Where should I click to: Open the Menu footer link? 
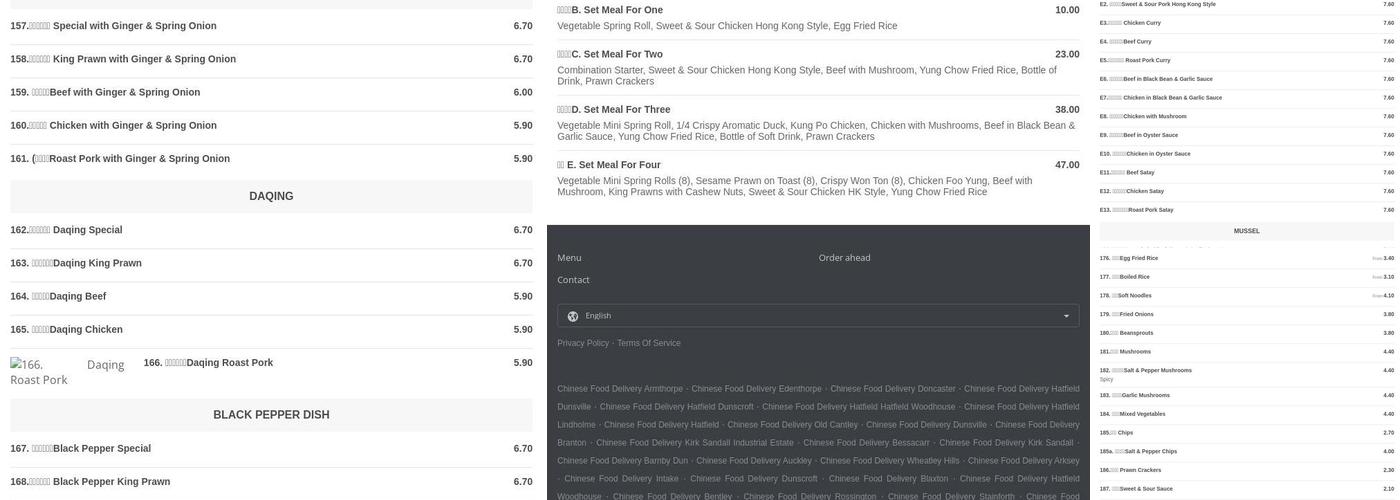tap(569, 258)
